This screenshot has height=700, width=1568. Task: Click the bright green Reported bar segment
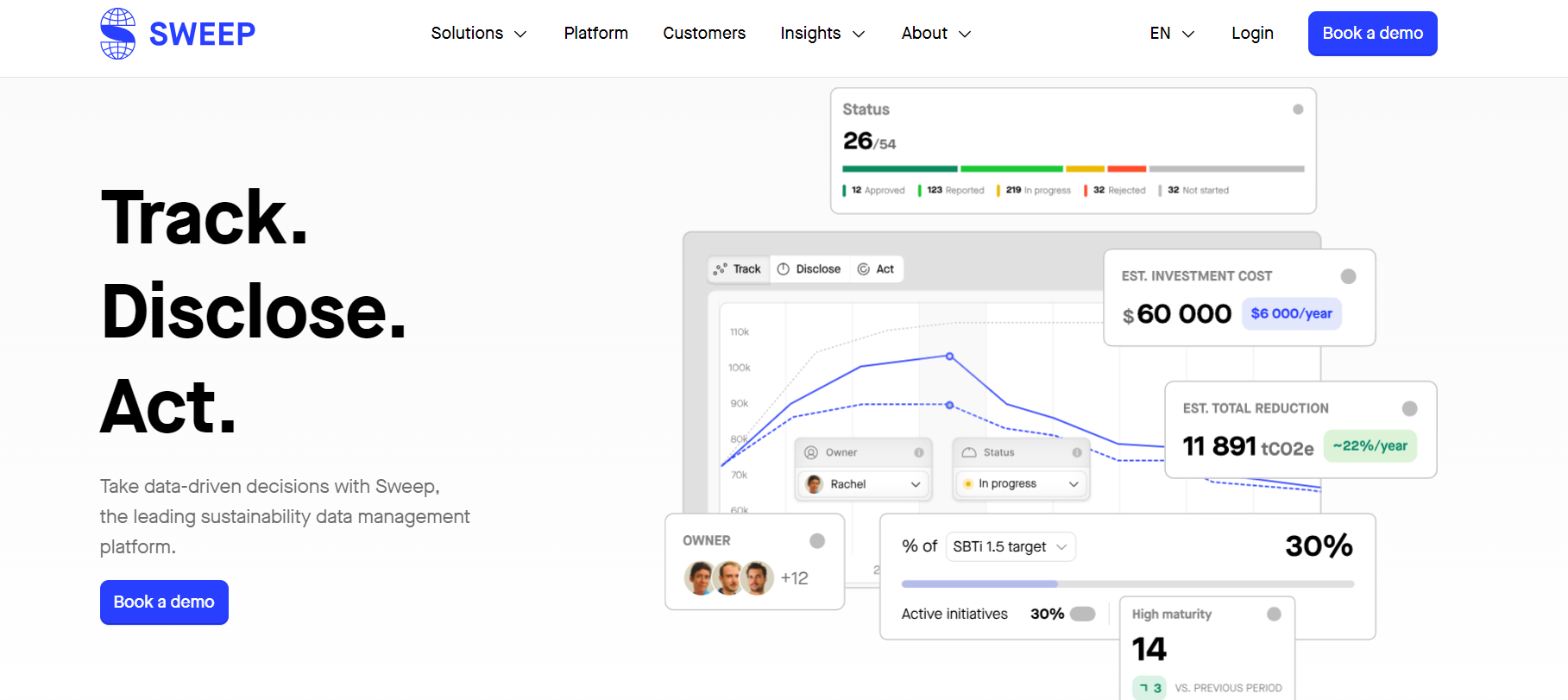1011,169
